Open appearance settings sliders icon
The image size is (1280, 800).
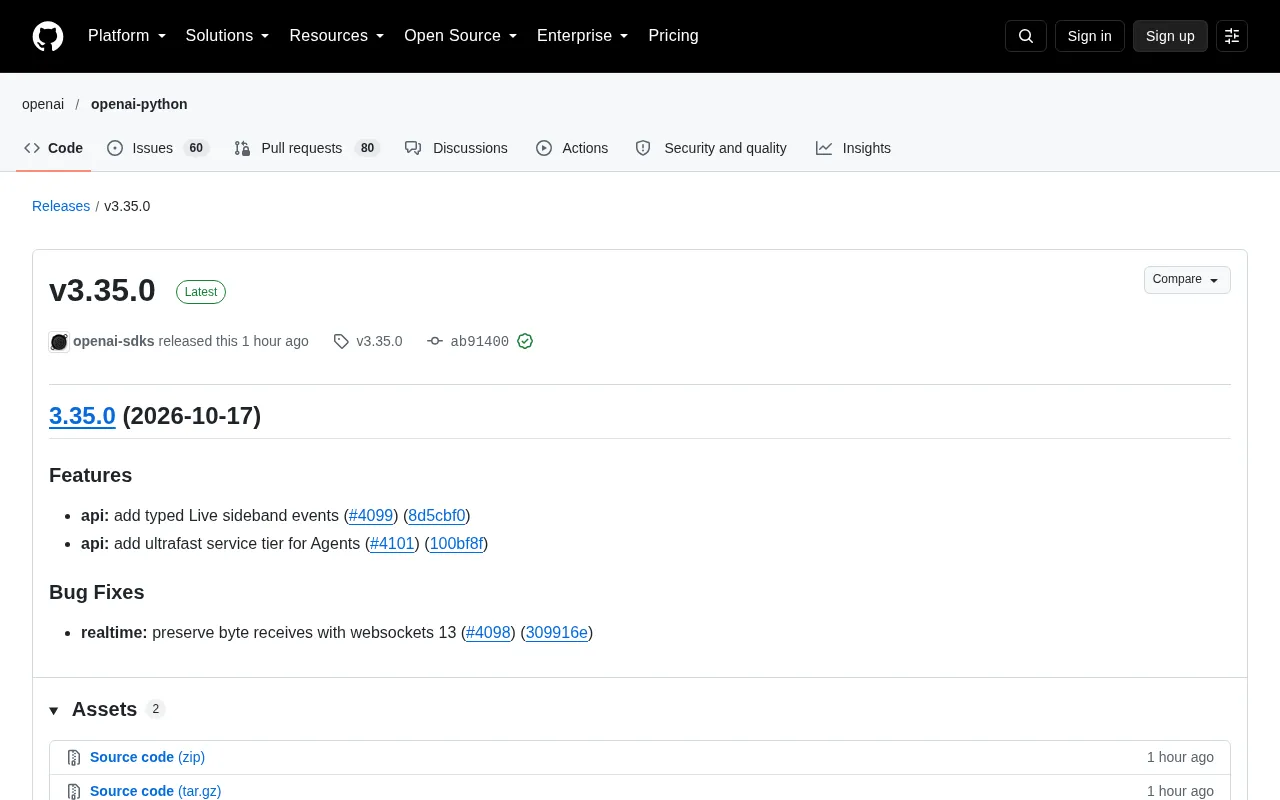point(1232,36)
